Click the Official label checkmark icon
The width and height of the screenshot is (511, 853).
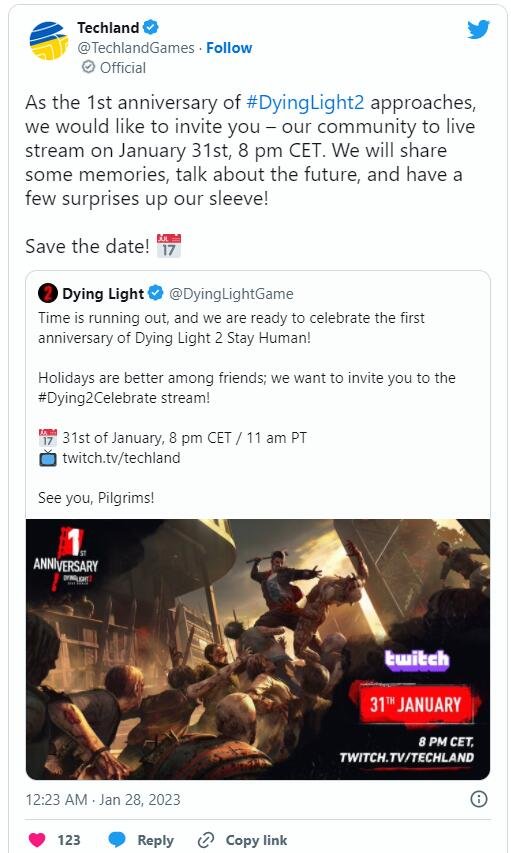coord(88,67)
